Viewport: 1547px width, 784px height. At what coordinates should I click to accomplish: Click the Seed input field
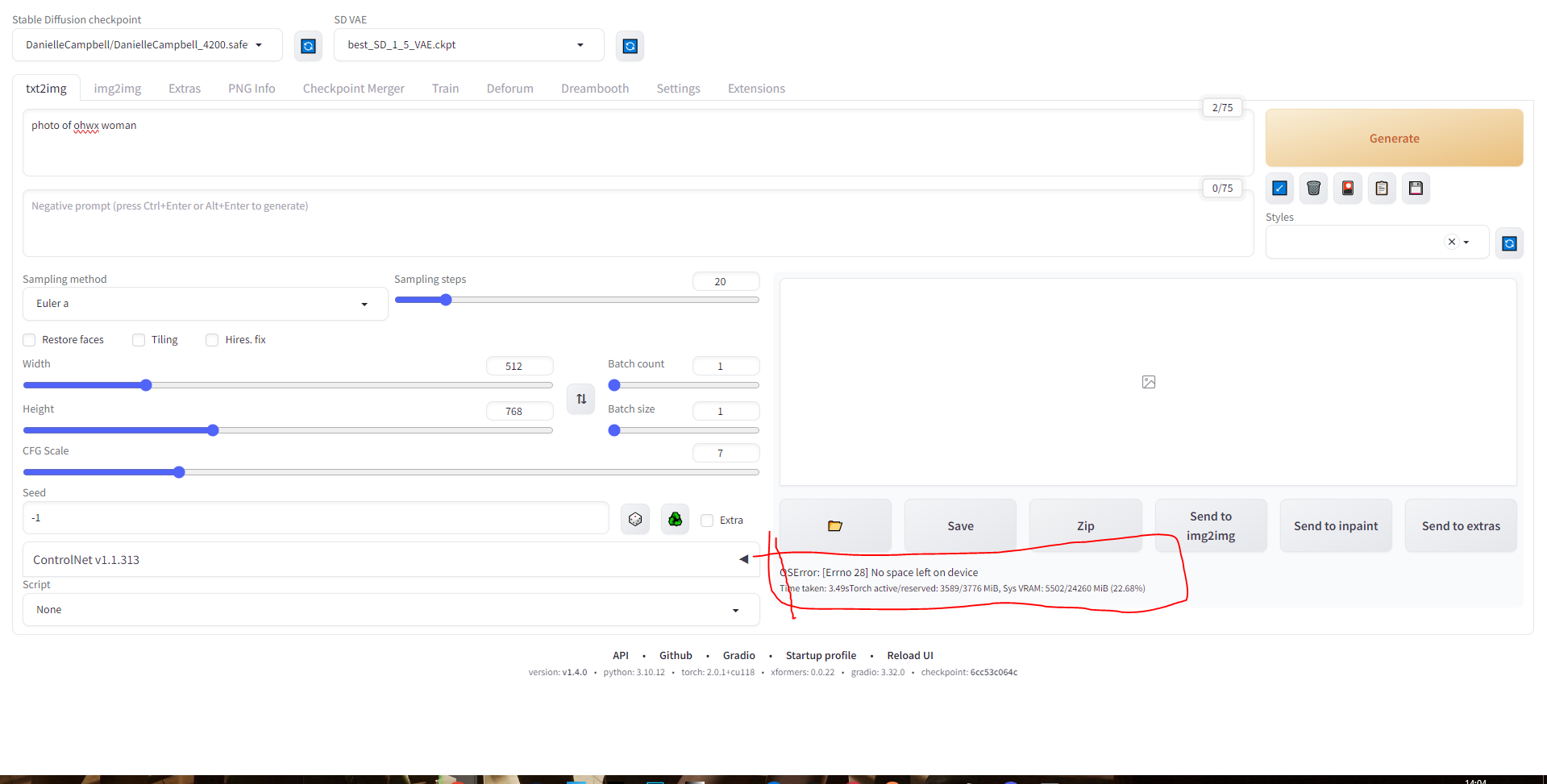(316, 518)
